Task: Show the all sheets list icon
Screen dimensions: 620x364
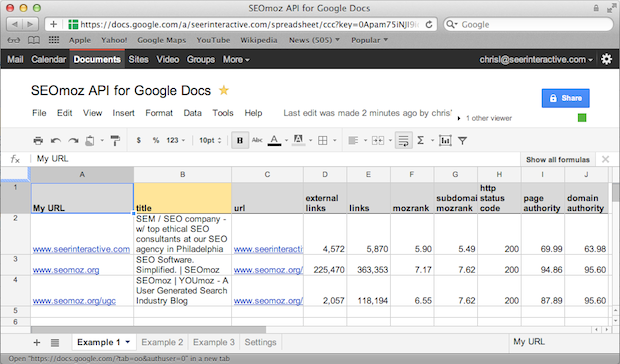Action: pyautogui.click(x=55, y=343)
